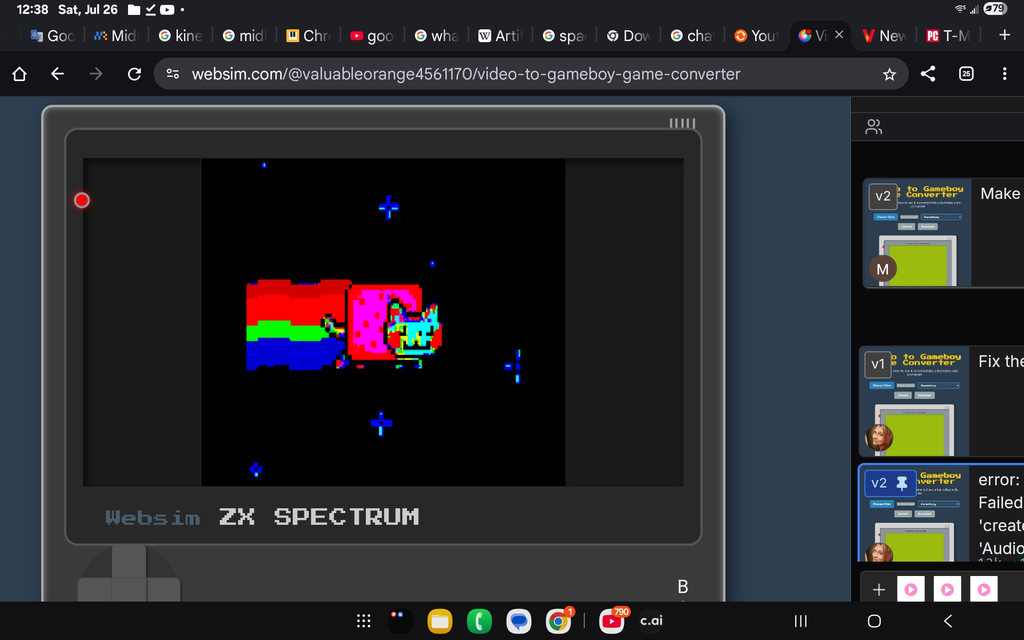Open the tab switcher showing 25 tabs
This screenshot has height=640, width=1024.
(967, 74)
